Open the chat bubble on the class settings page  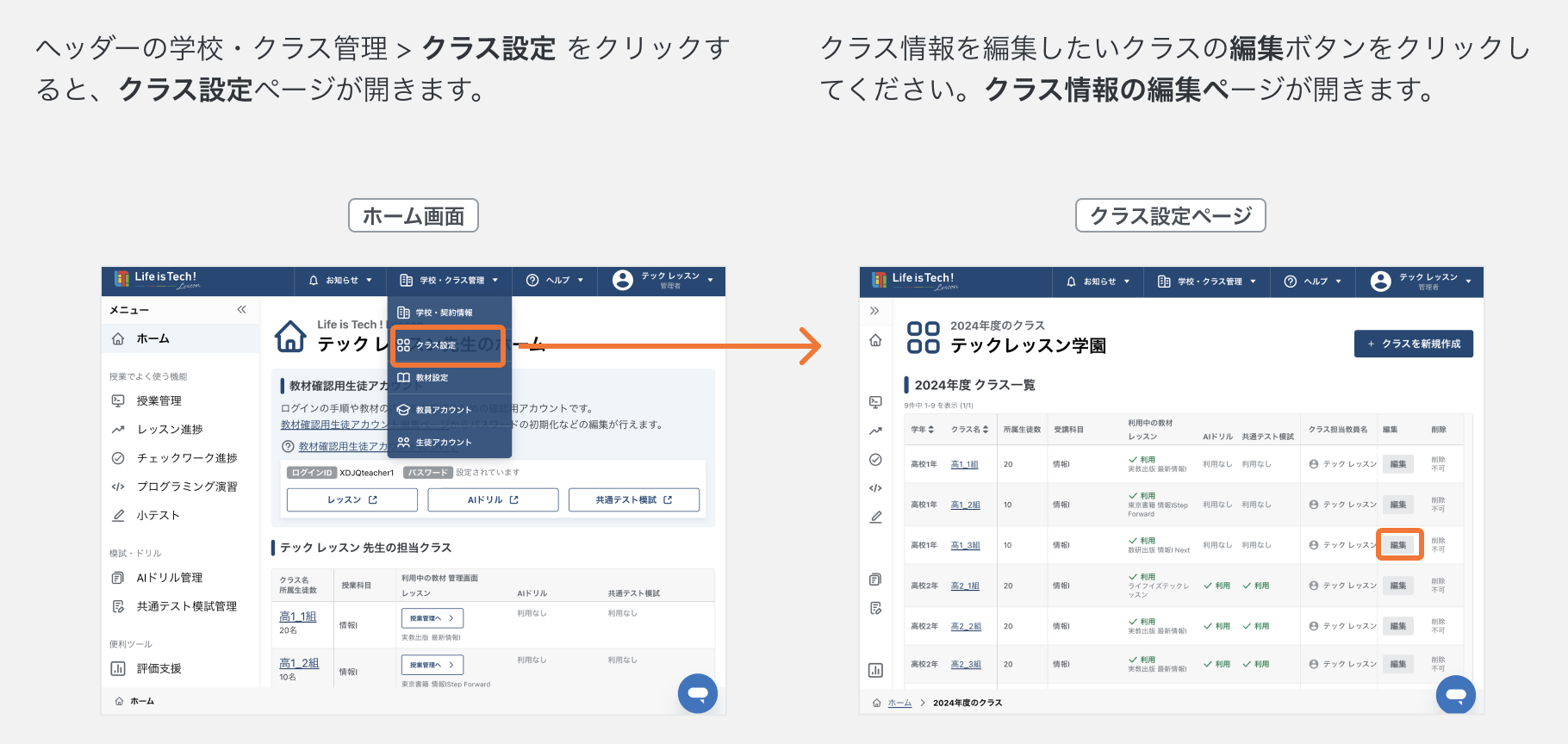tap(1456, 694)
